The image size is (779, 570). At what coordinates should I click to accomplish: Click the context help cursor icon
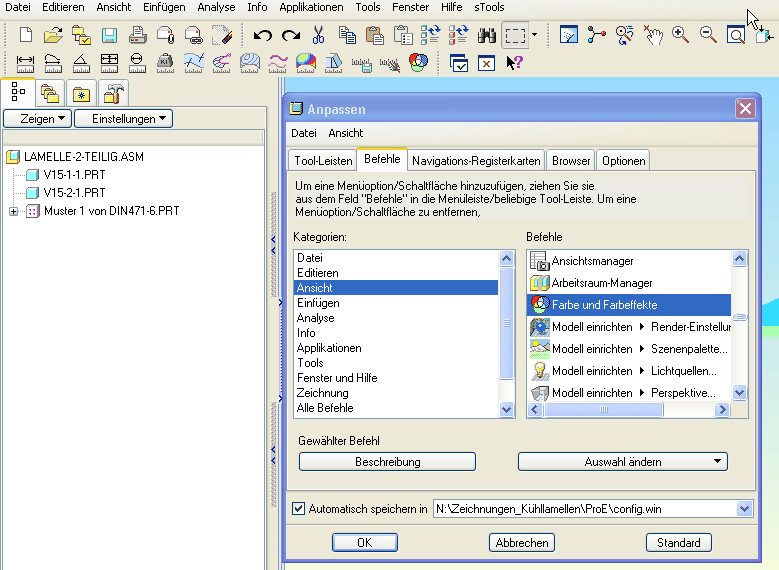click(x=514, y=62)
